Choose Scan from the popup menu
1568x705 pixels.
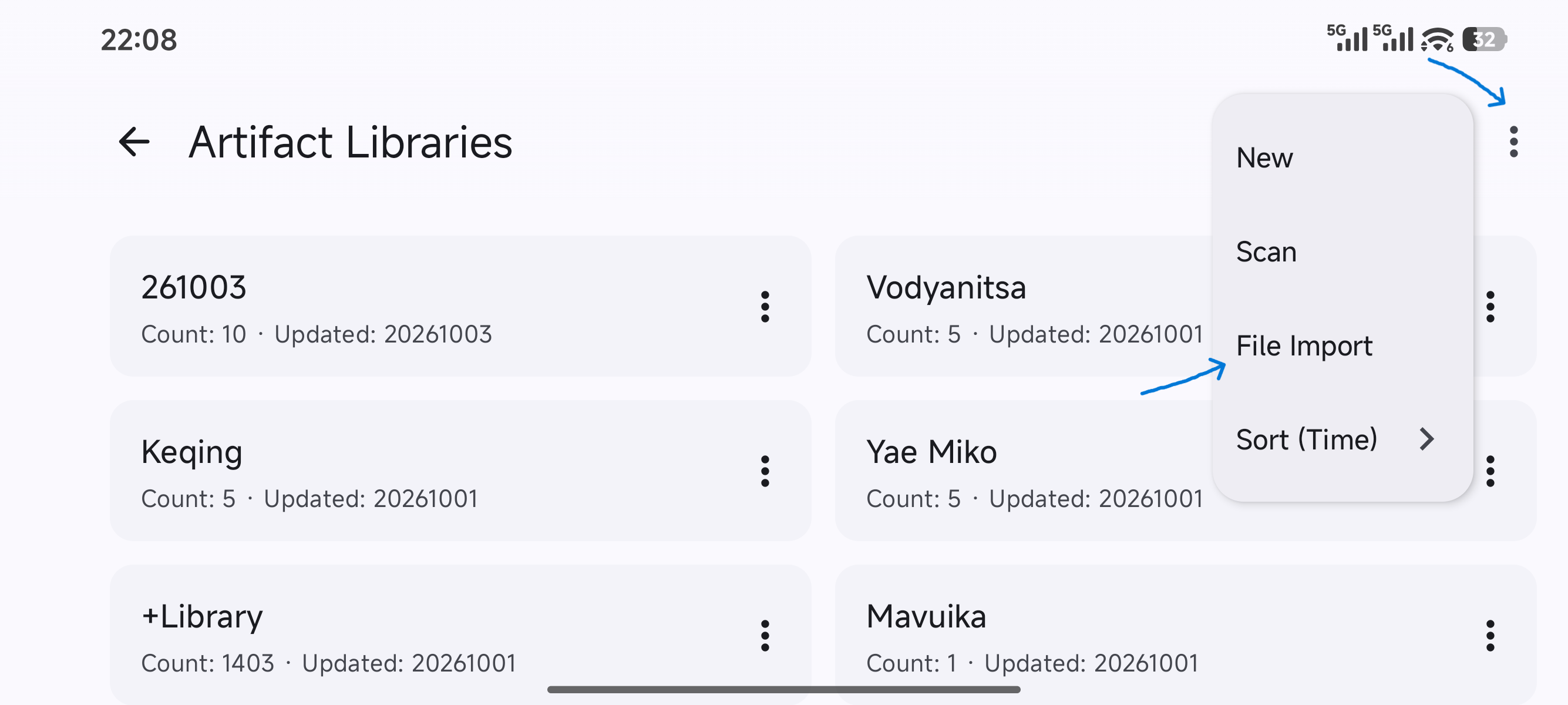coord(1341,251)
